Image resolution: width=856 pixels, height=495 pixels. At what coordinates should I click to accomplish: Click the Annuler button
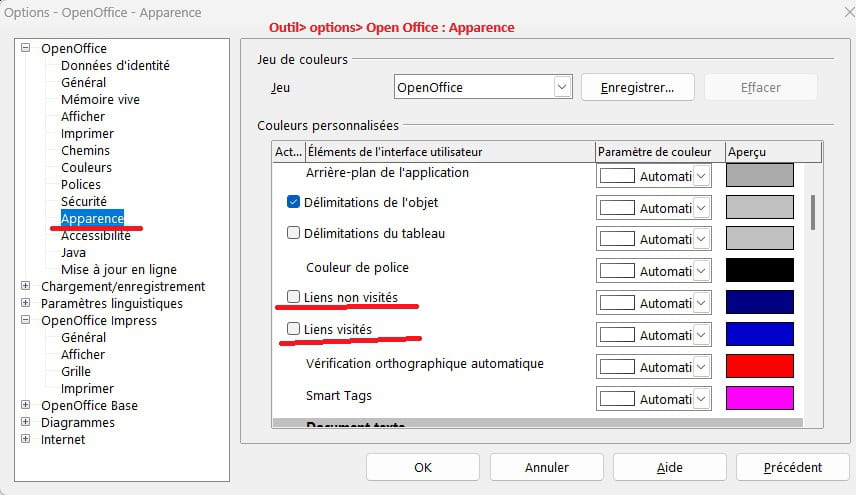coord(546,467)
